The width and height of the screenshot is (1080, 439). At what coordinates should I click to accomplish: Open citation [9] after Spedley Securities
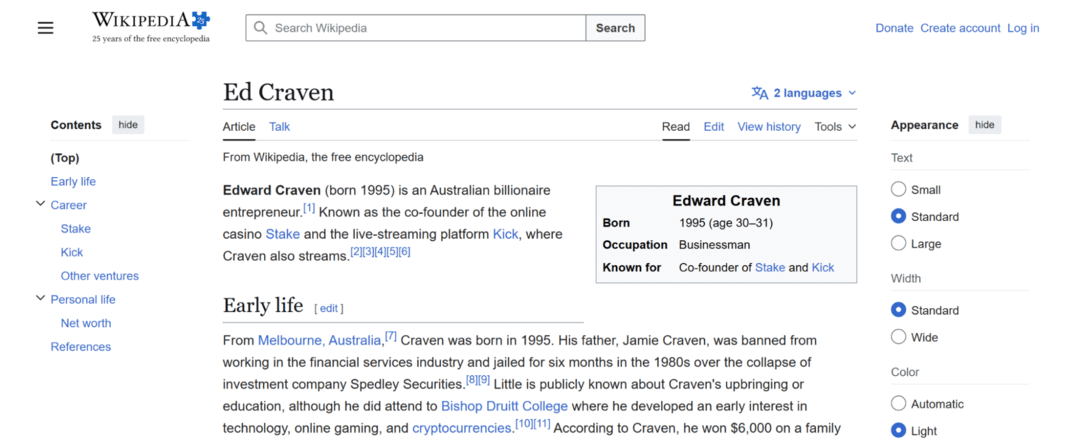click(484, 380)
